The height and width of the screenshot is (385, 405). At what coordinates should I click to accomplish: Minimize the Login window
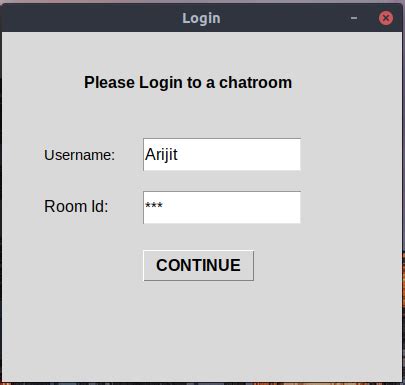pyautogui.click(x=354, y=18)
